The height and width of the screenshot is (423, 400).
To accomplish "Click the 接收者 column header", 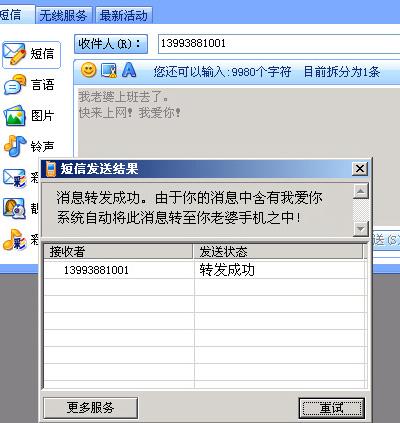I will (118, 252).
